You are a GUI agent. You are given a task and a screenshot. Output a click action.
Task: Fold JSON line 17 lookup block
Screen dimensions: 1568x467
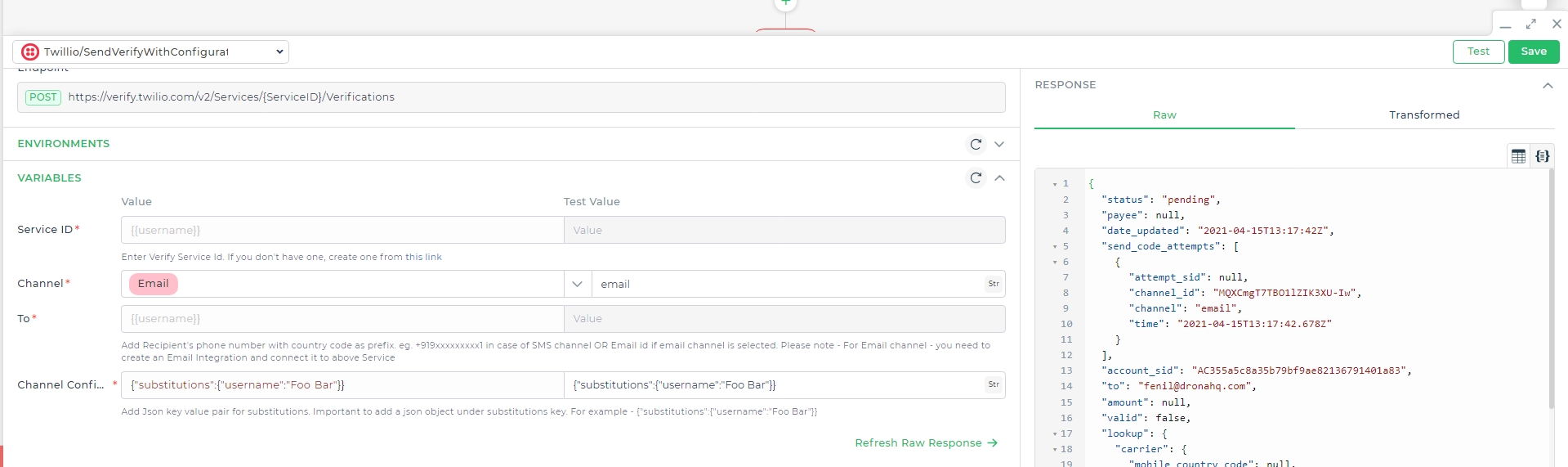pos(1055,434)
